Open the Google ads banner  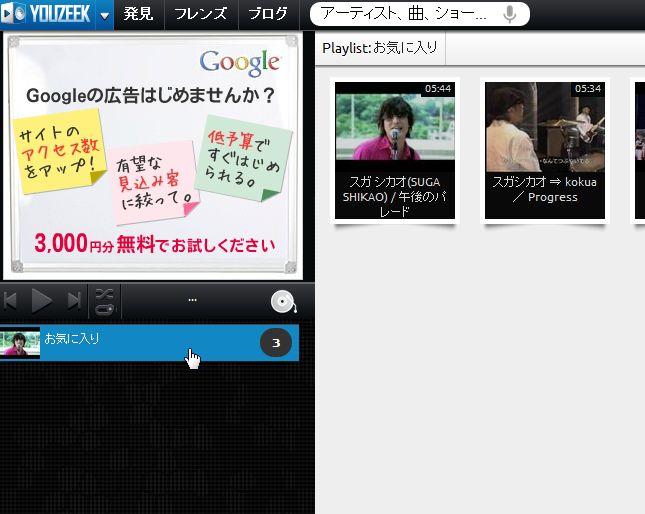tap(153, 155)
